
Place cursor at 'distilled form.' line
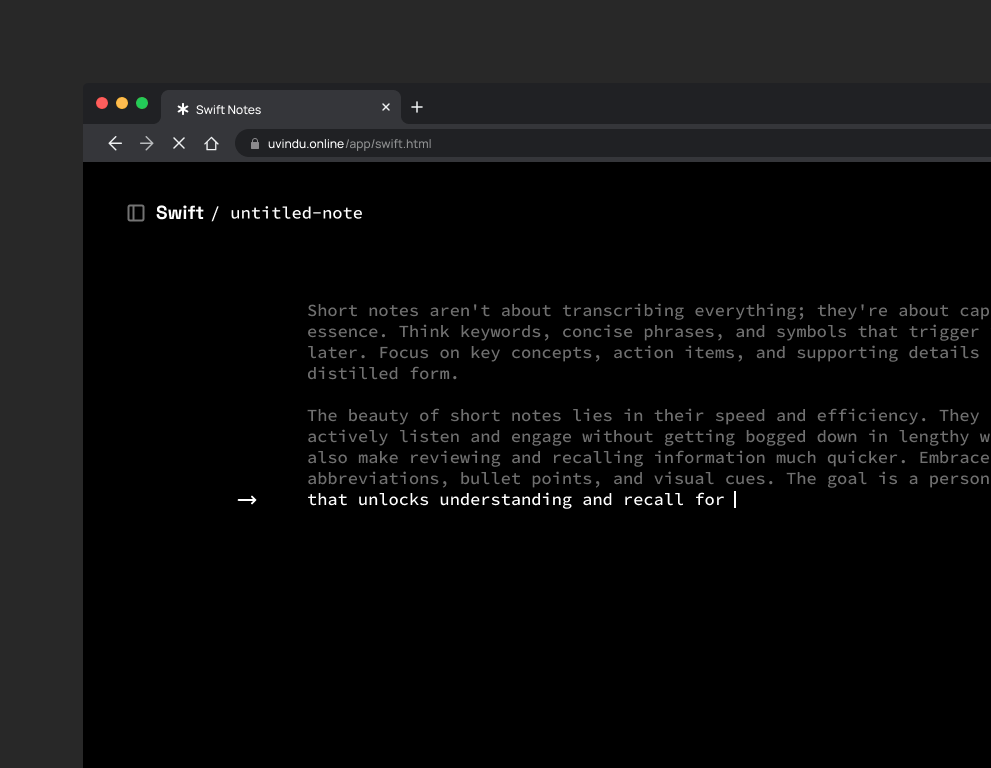coord(382,374)
